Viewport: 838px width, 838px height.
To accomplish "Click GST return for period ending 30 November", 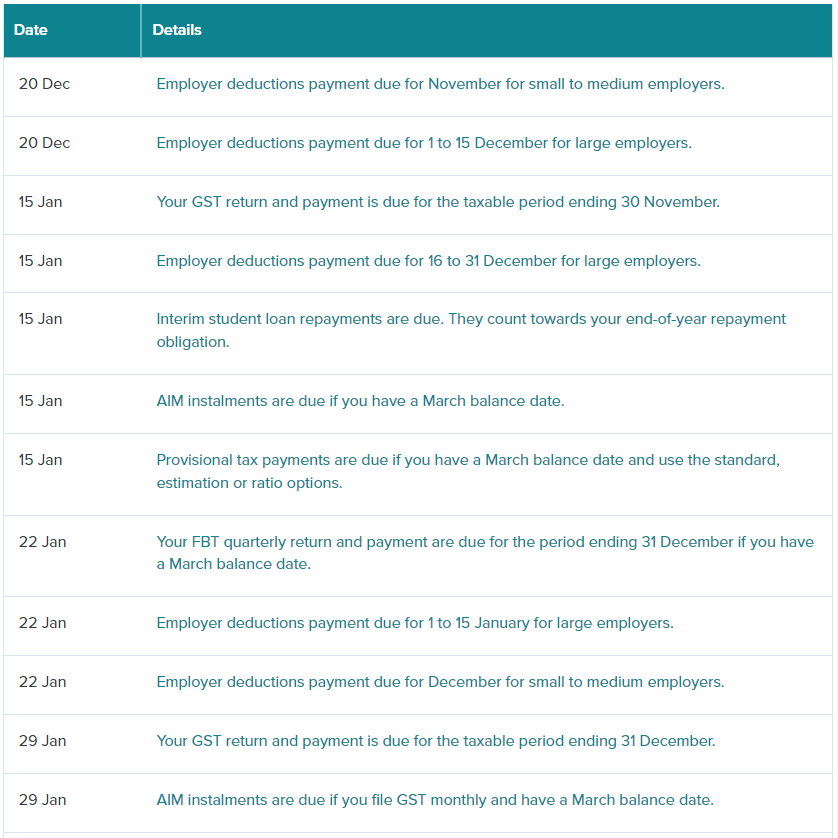I will tap(438, 202).
